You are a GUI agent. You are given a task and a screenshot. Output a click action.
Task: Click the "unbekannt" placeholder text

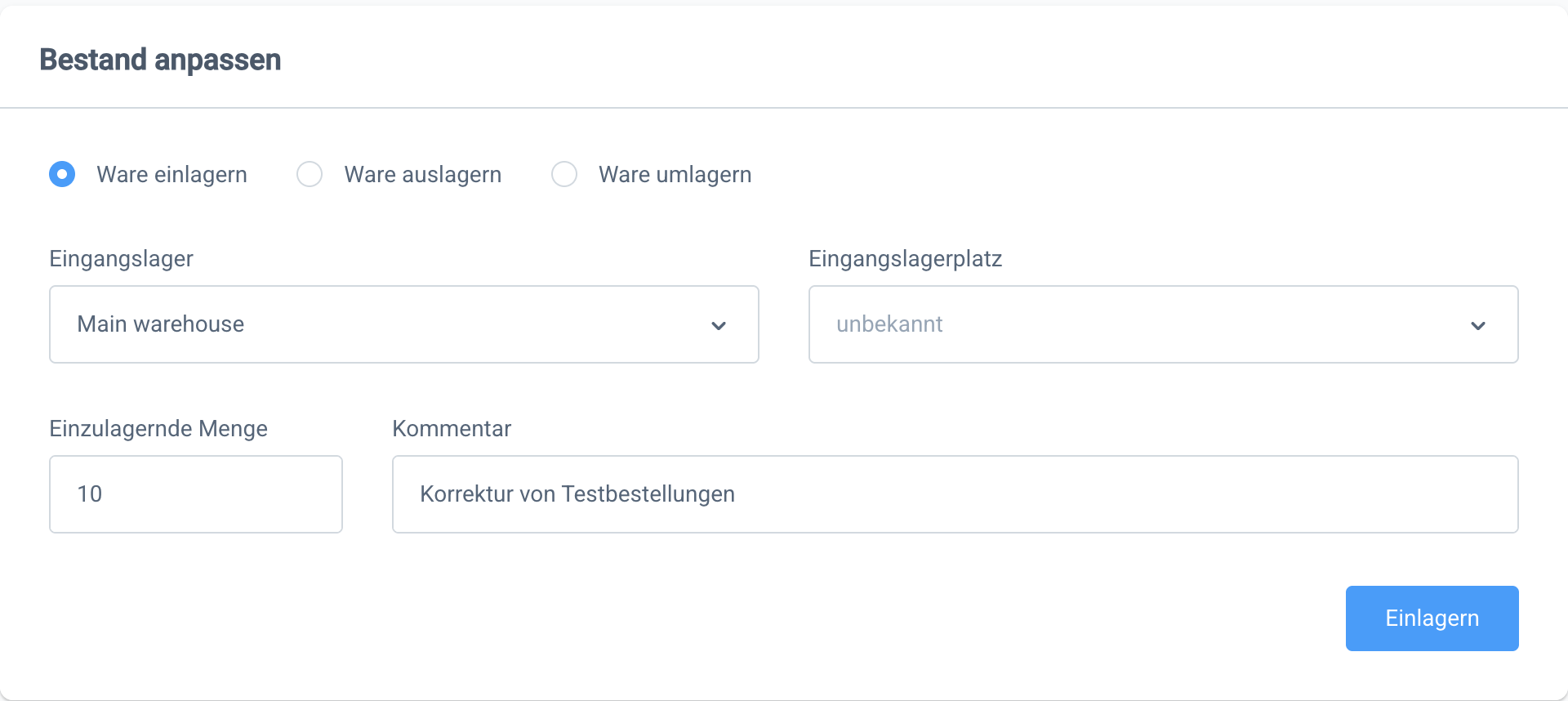(x=889, y=324)
